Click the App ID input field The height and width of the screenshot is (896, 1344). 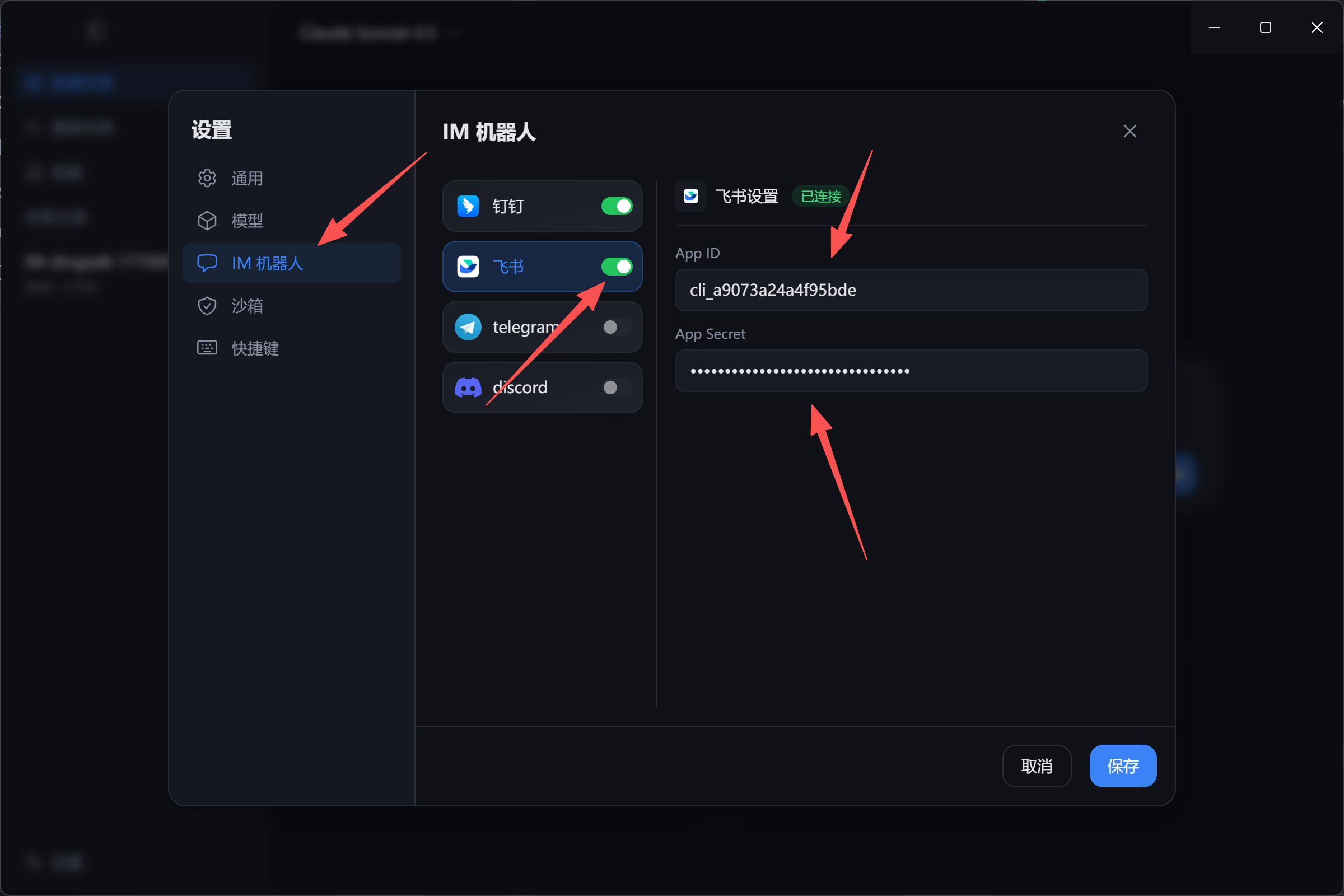tap(911, 290)
